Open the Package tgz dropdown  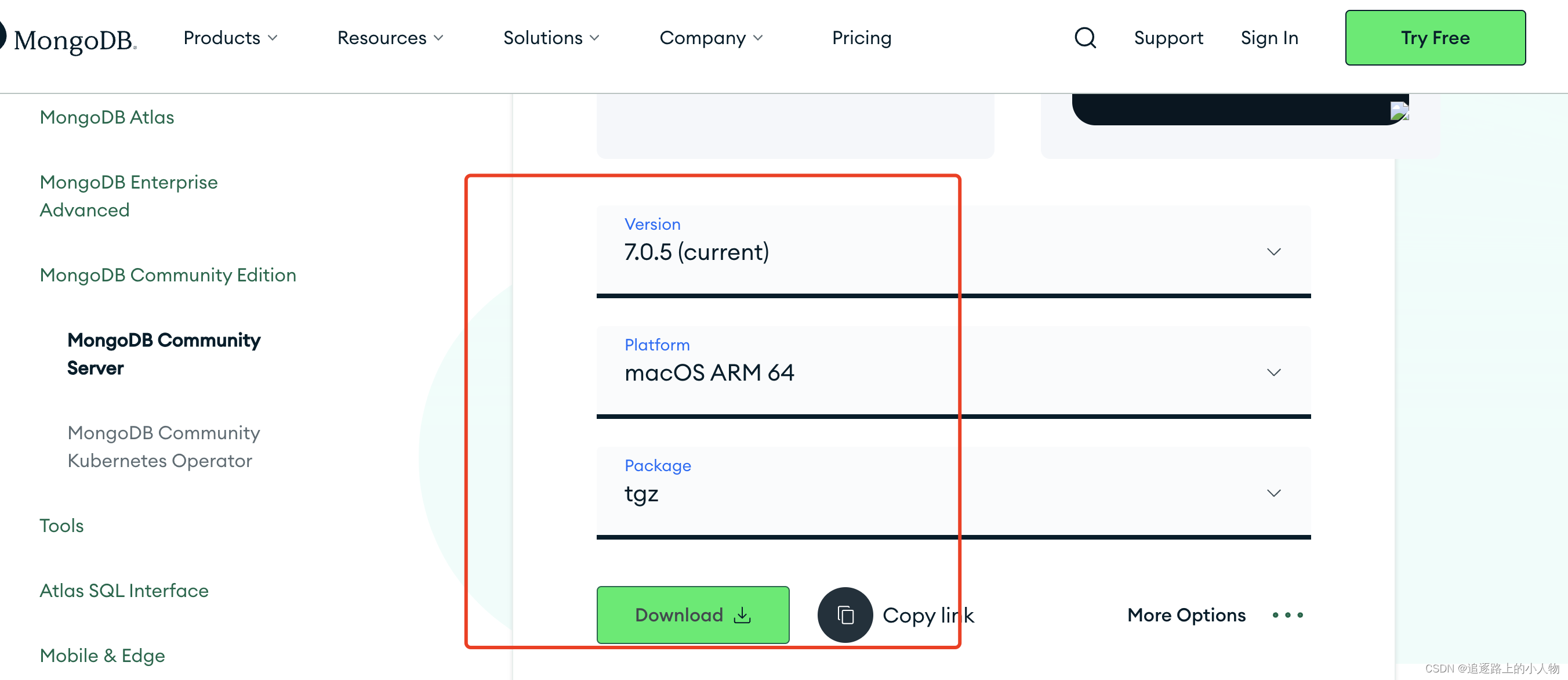(x=953, y=492)
